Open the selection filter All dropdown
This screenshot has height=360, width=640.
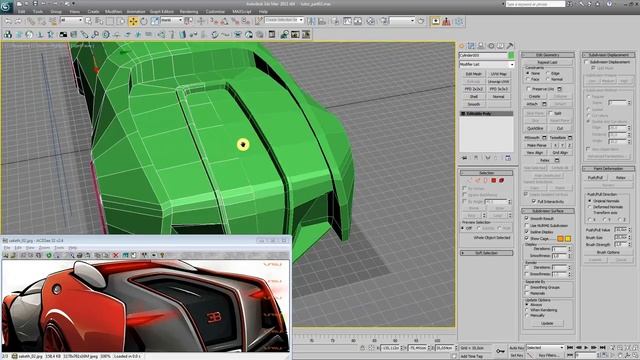click(71, 20)
